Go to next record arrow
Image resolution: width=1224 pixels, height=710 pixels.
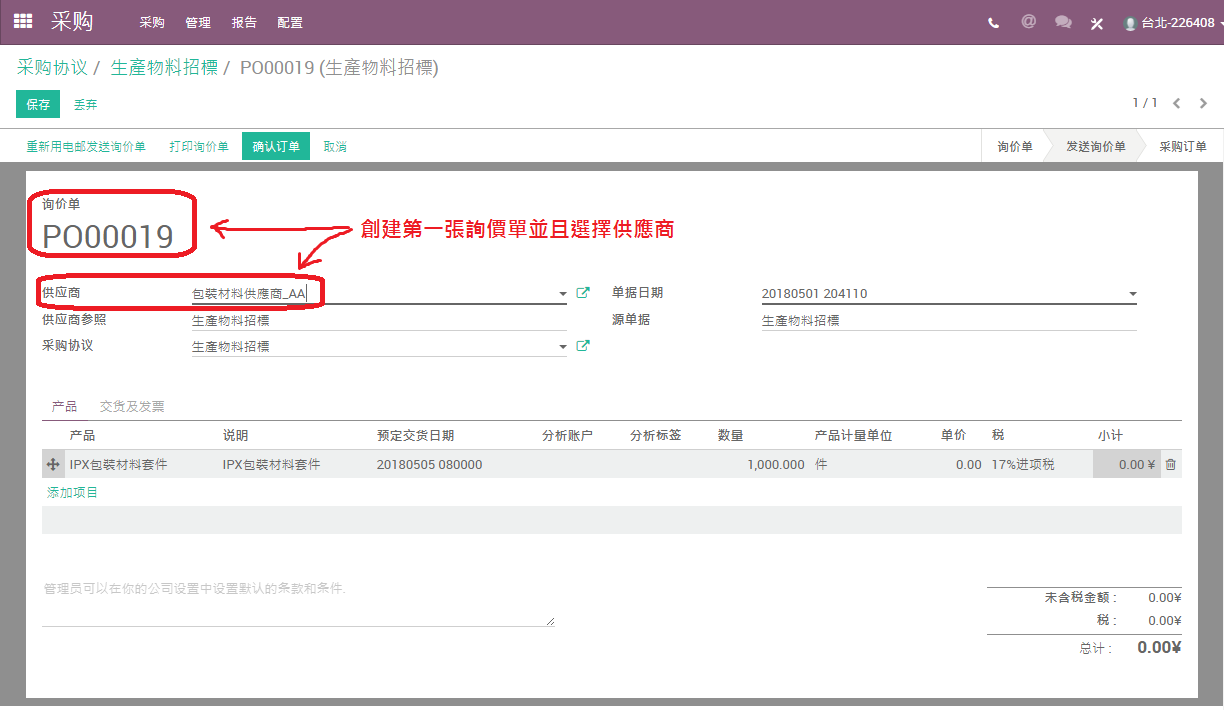point(1203,103)
